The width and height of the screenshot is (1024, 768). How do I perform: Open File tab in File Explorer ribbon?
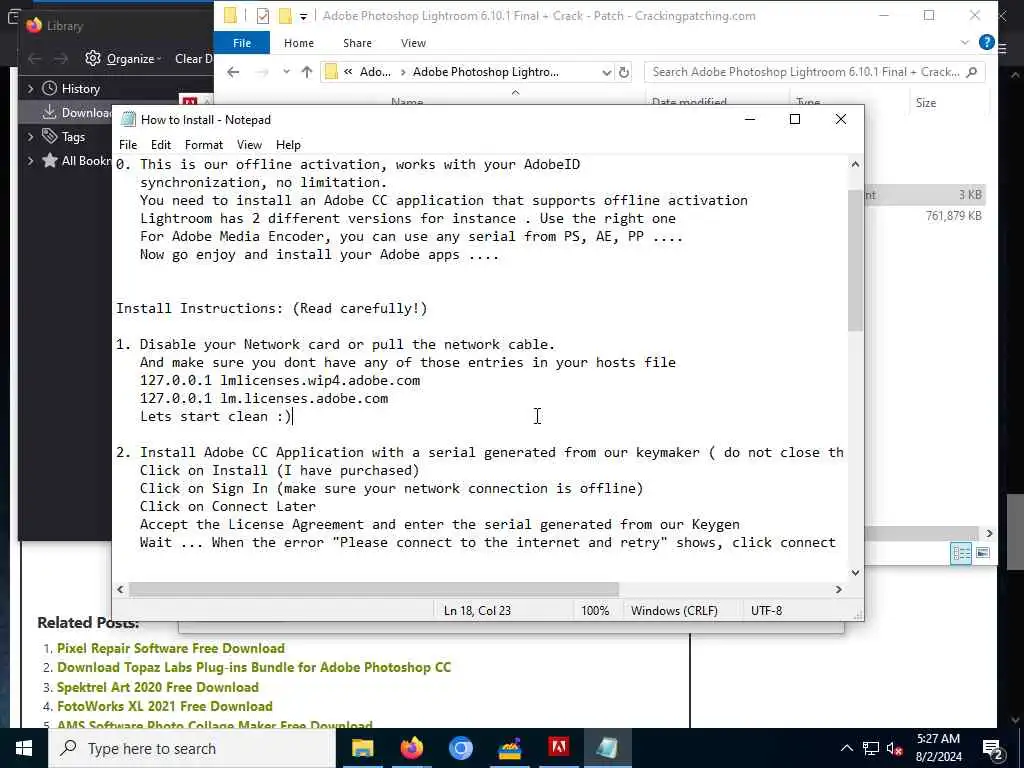pos(242,43)
